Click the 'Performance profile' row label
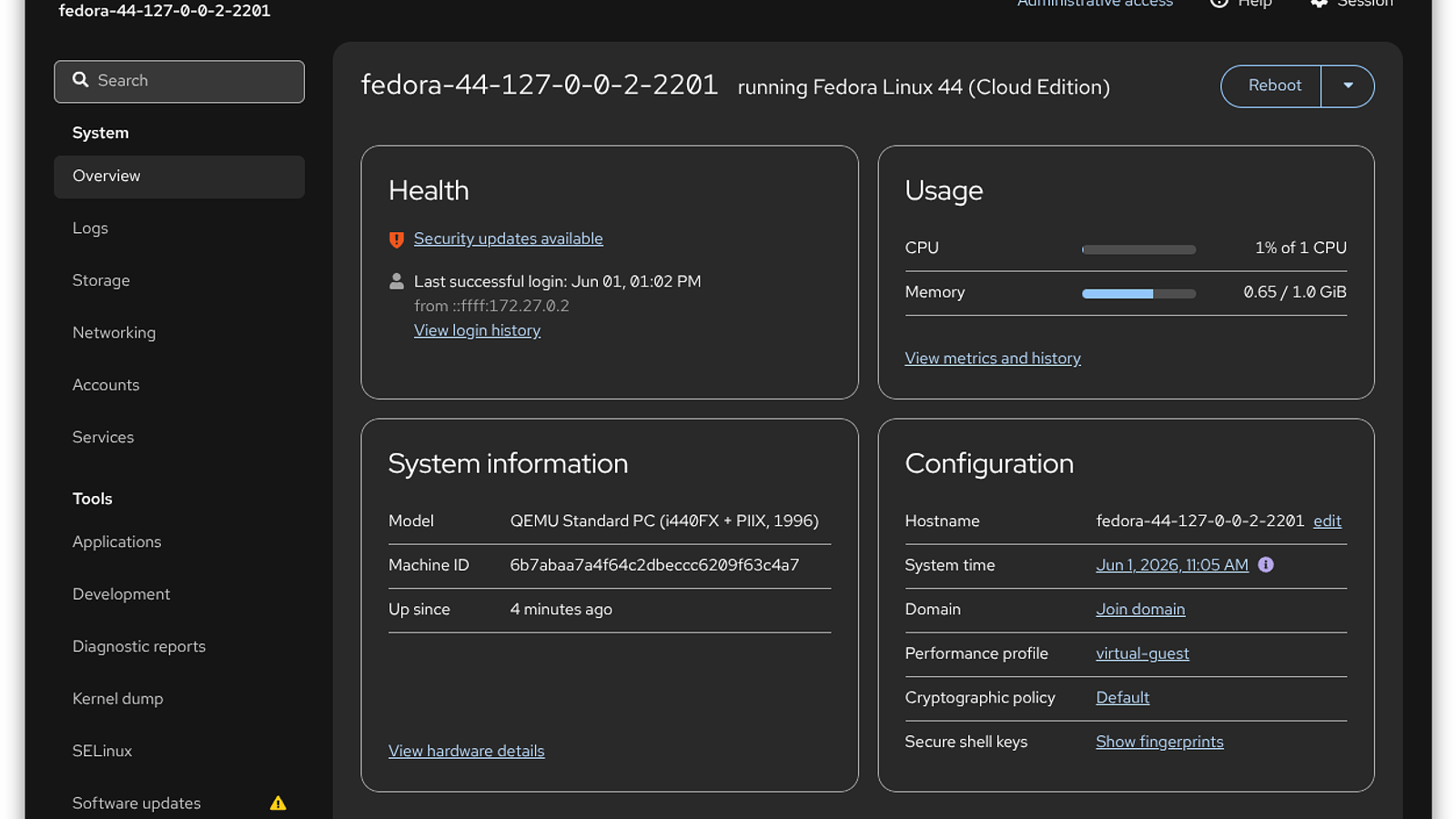Viewport: 1456px width, 819px height. 976,653
